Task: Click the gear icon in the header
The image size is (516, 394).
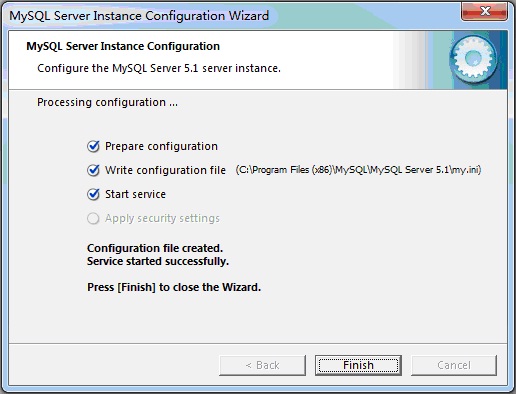Action: pos(473,60)
